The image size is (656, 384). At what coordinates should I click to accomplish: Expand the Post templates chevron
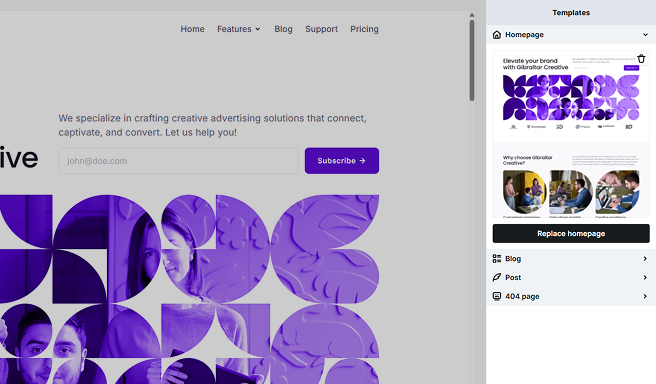[x=645, y=277]
